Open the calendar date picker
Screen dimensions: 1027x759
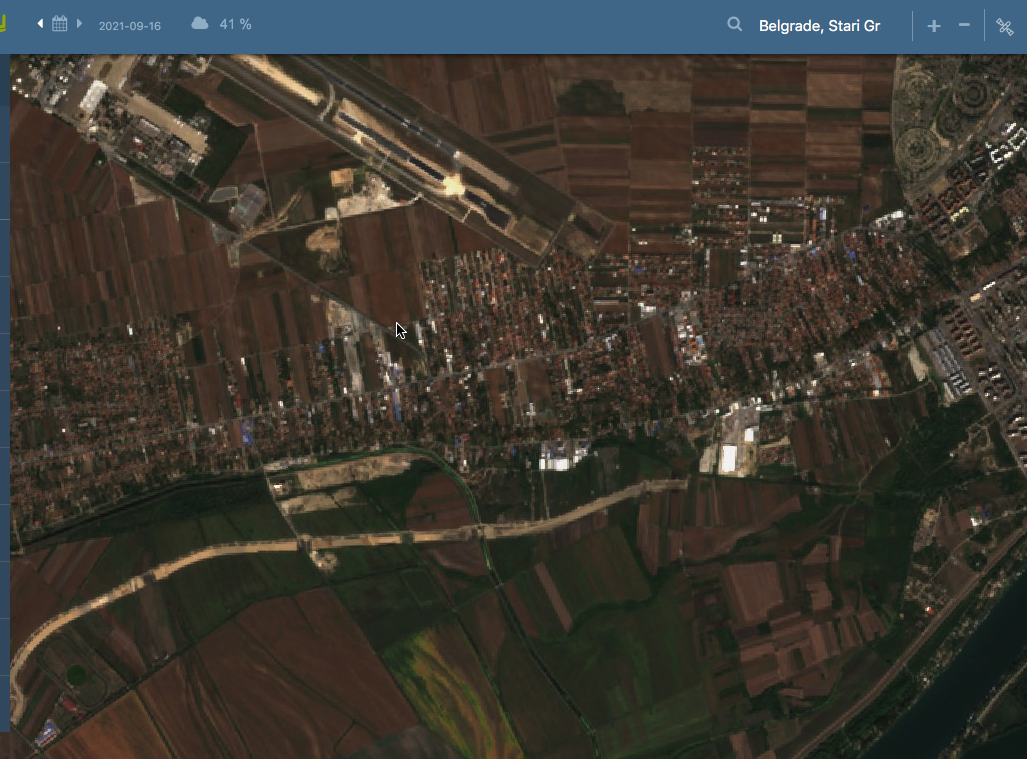click(60, 24)
